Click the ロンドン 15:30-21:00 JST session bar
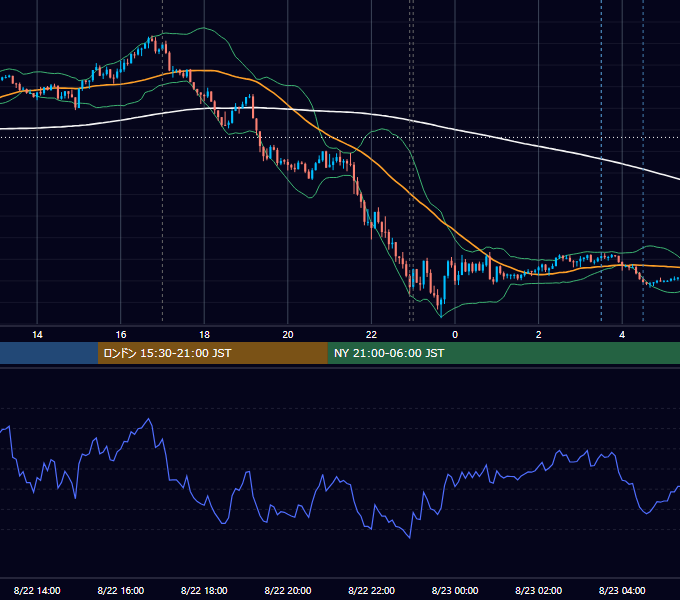 click(x=212, y=353)
